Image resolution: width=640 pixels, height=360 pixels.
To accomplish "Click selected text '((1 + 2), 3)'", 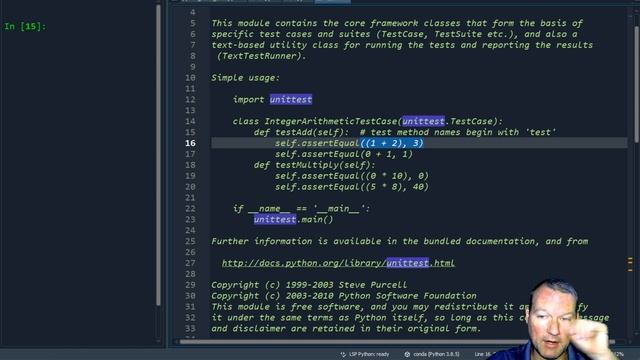I will click(392, 143).
